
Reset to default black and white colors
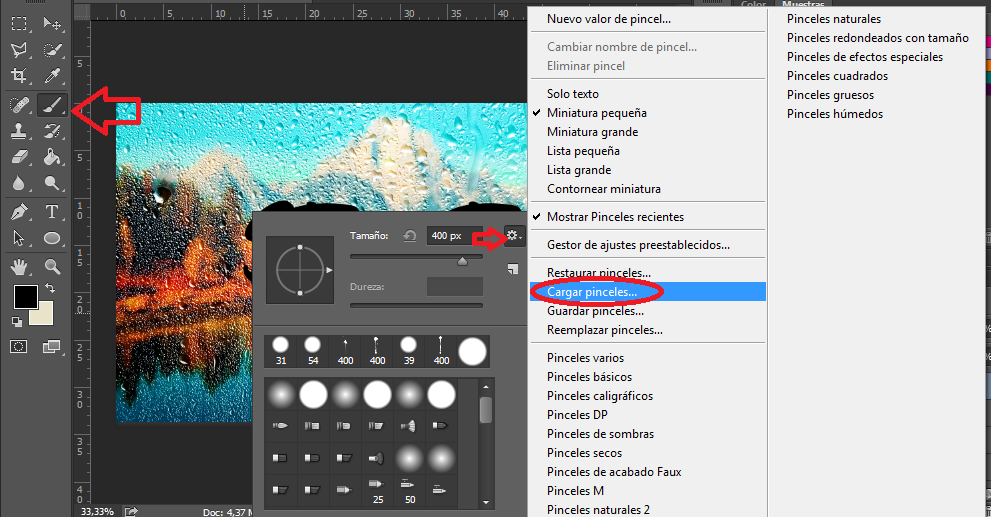(x=17, y=322)
